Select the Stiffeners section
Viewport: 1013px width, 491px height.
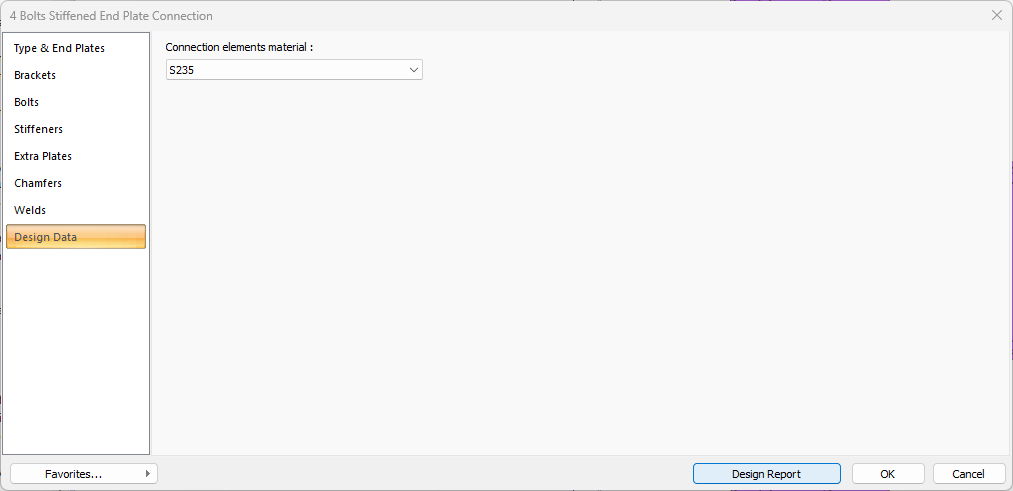tap(76, 129)
